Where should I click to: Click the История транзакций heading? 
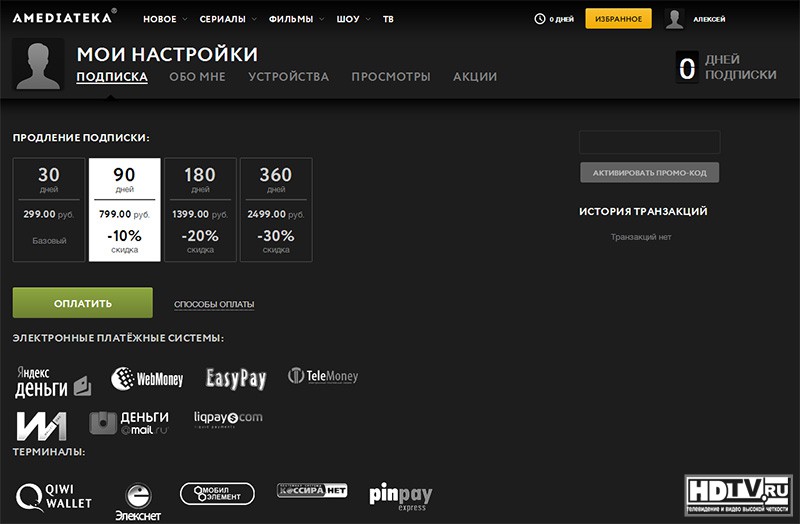point(643,211)
